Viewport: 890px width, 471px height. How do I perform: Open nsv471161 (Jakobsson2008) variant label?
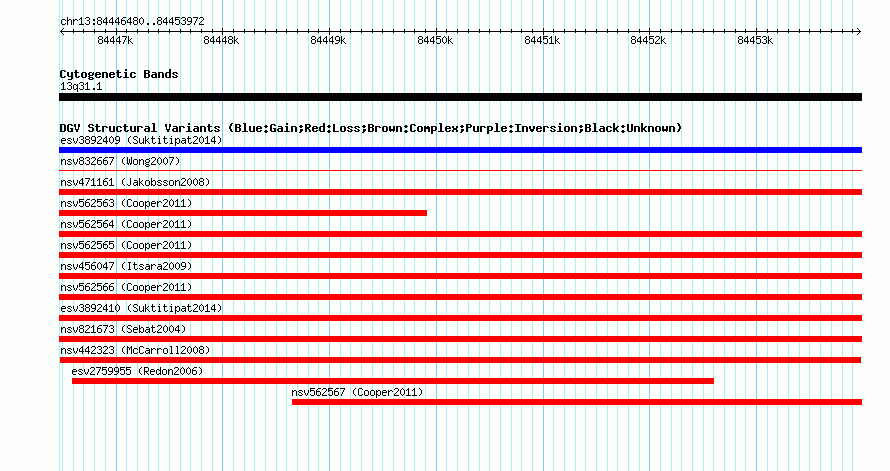point(135,182)
